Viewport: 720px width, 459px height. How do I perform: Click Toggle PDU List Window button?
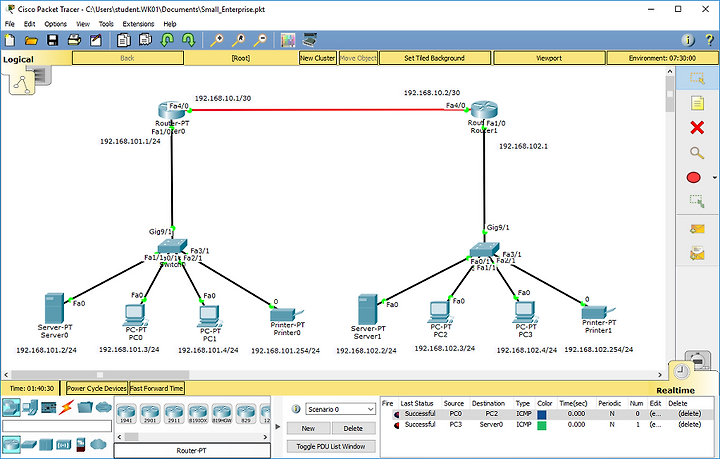click(331, 446)
